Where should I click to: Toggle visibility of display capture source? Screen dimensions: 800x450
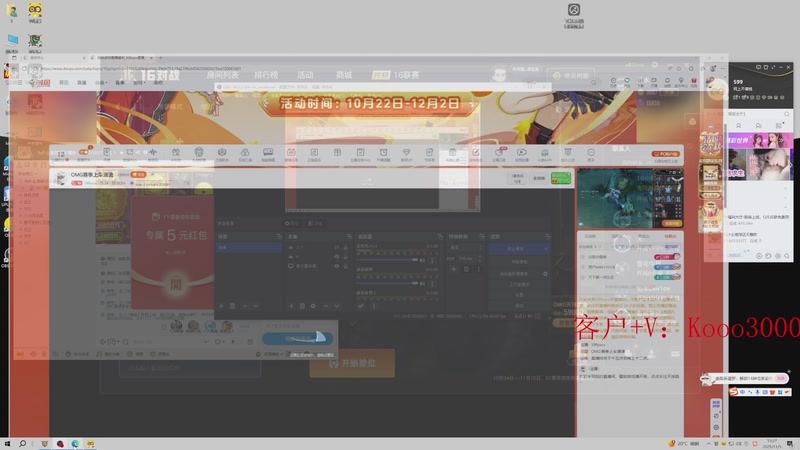pos(337,266)
